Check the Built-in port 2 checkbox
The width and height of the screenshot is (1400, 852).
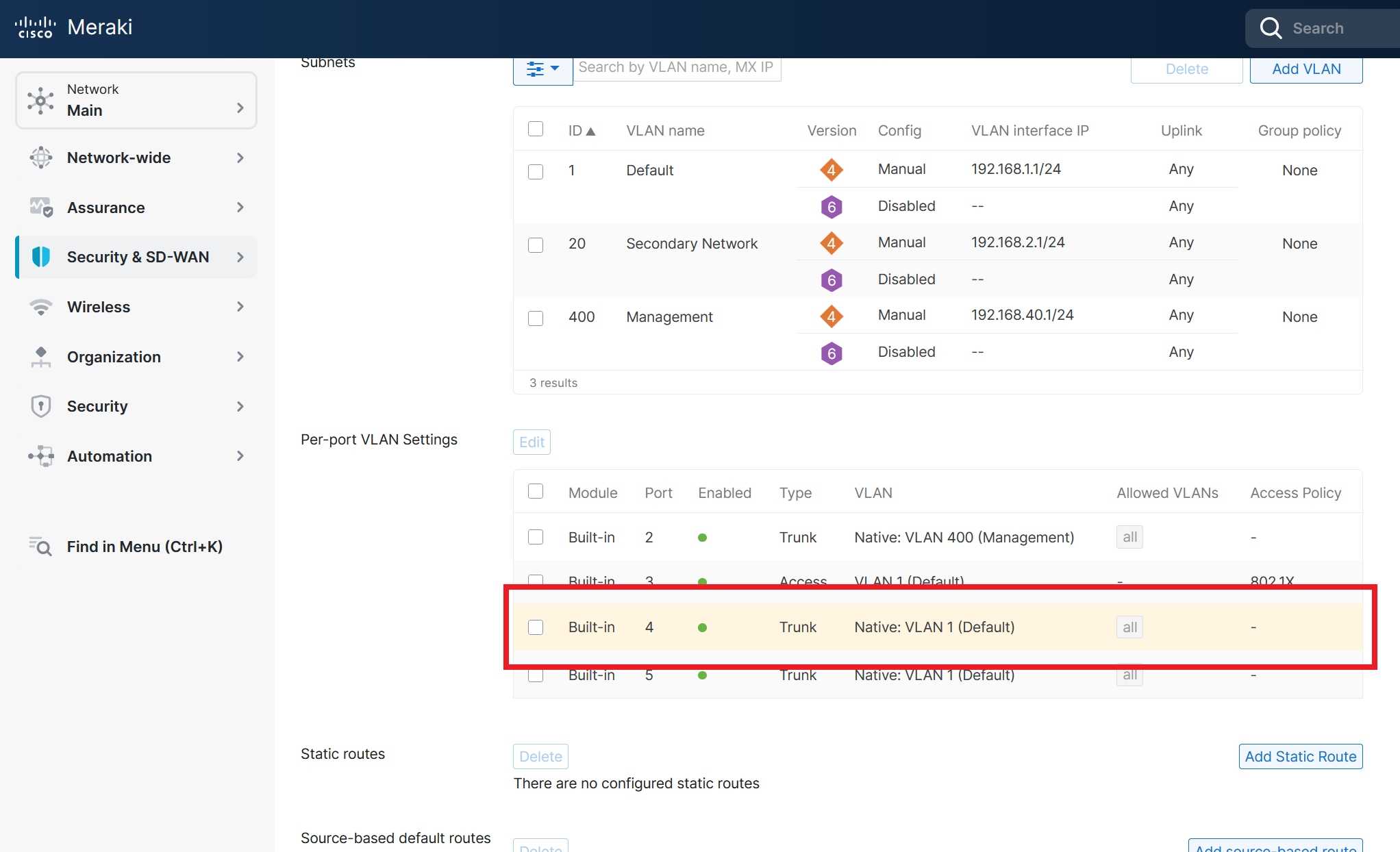click(536, 537)
